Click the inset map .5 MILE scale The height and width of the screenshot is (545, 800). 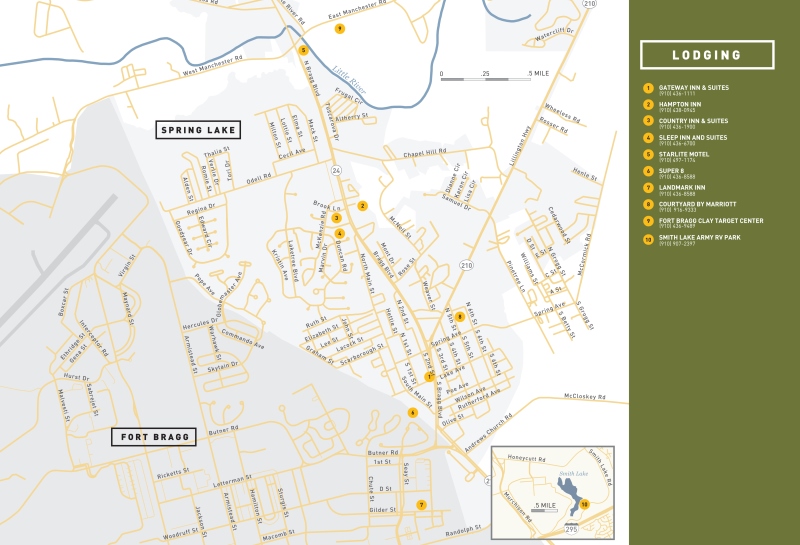tap(544, 507)
